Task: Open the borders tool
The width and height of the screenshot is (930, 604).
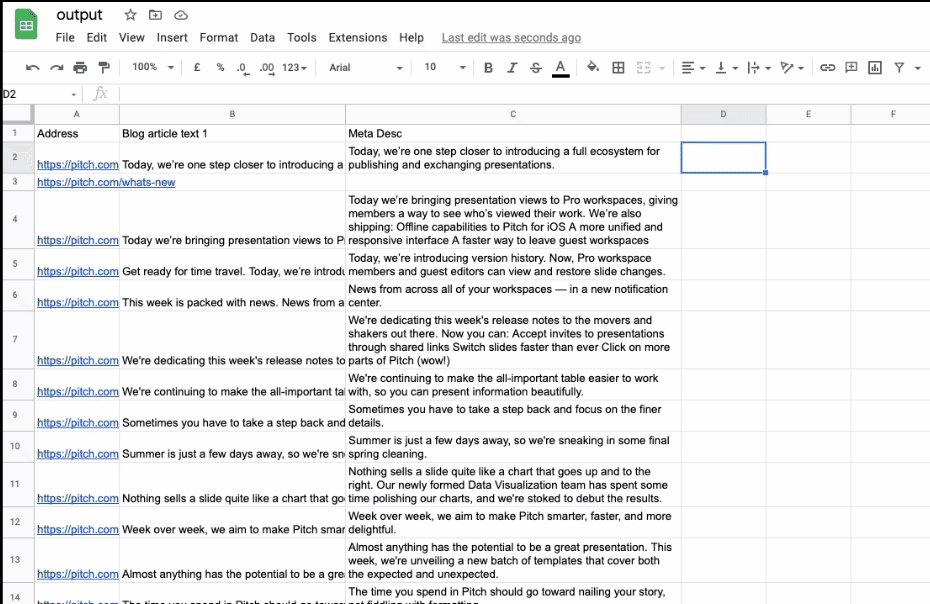Action: [x=618, y=68]
